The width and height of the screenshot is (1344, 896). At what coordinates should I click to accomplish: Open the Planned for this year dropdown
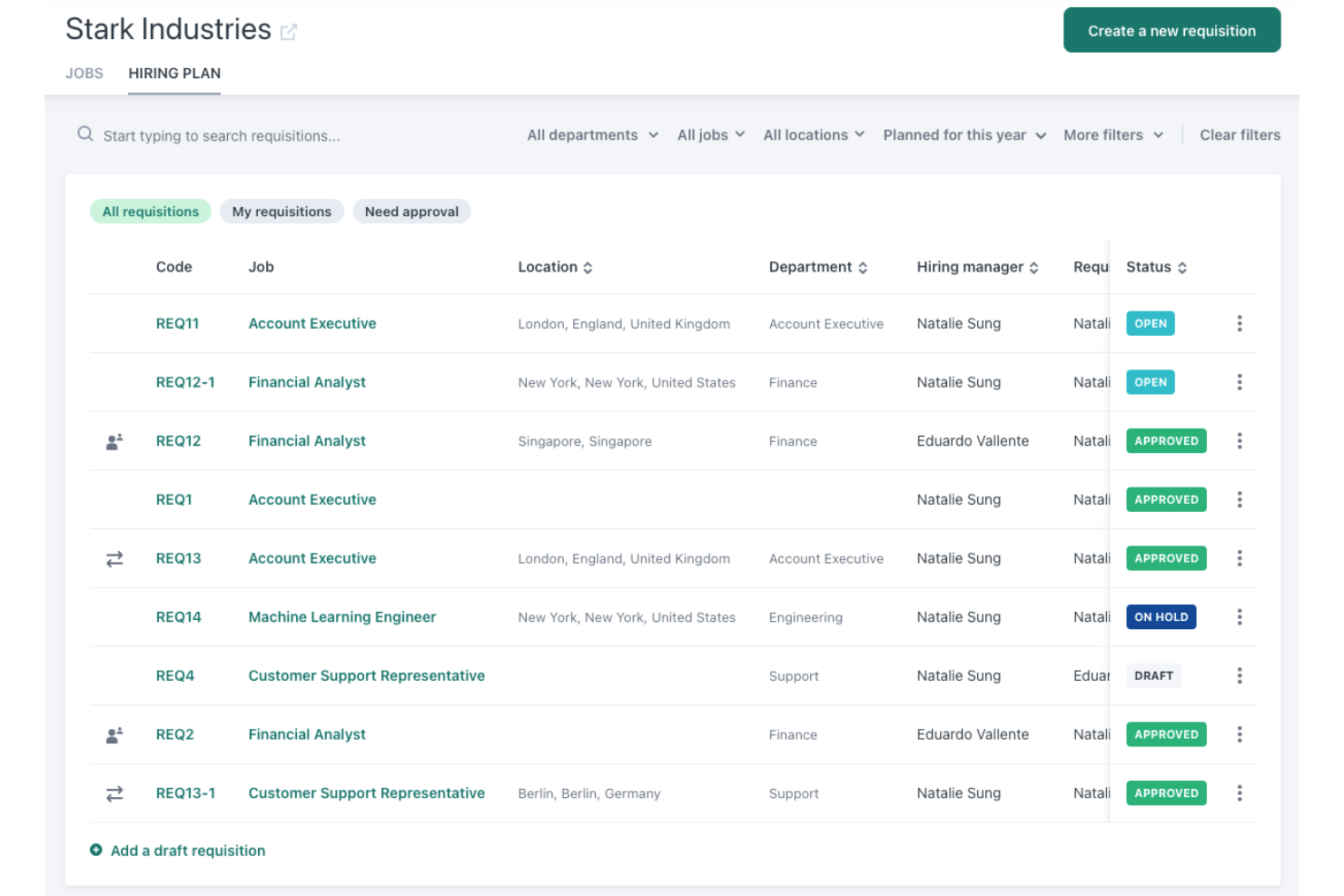[964, 135]
